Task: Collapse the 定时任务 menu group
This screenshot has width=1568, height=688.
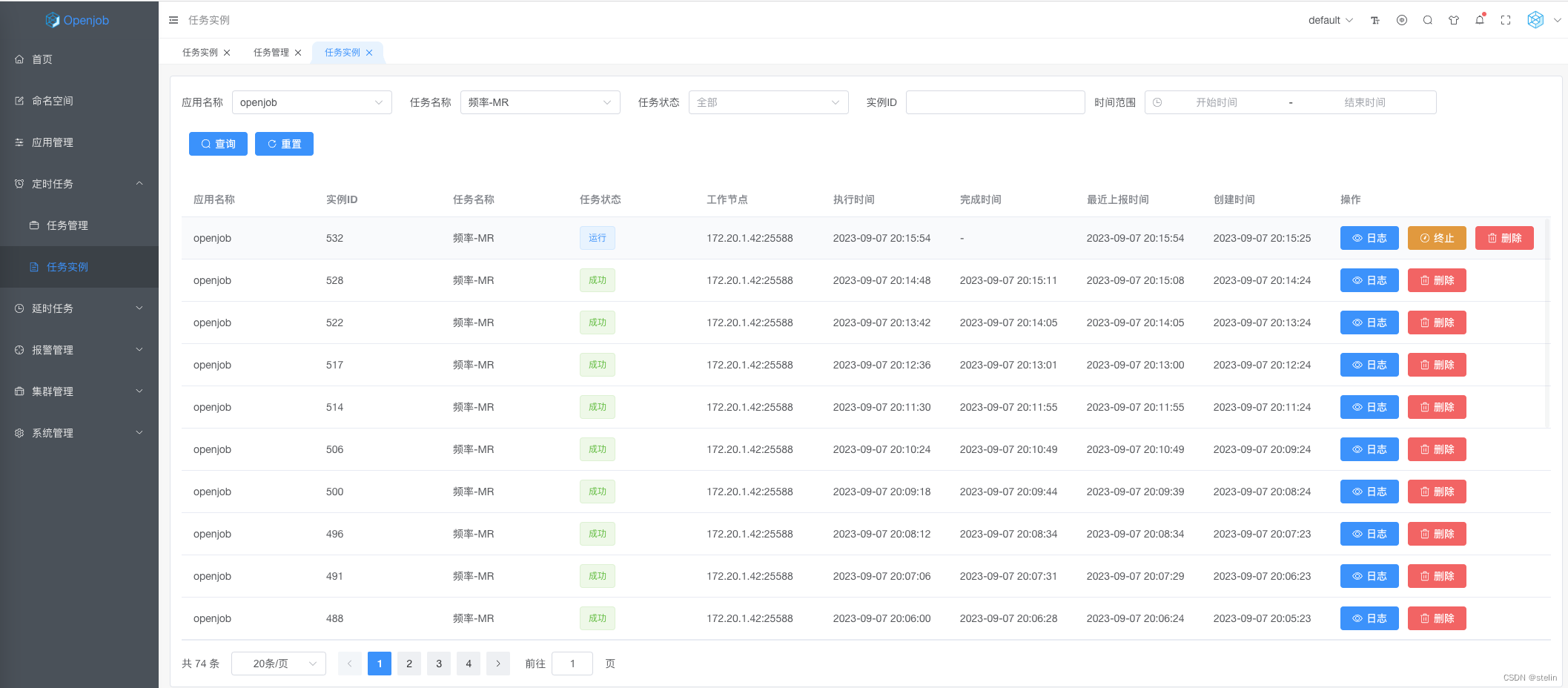Action: click(79, 184)
